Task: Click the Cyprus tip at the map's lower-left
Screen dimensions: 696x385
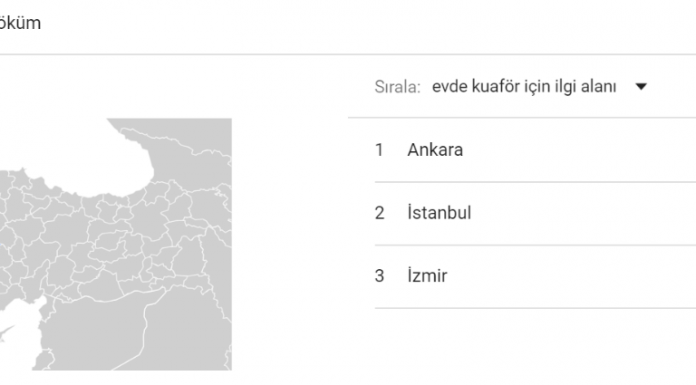Action: (x=6, y=333)
